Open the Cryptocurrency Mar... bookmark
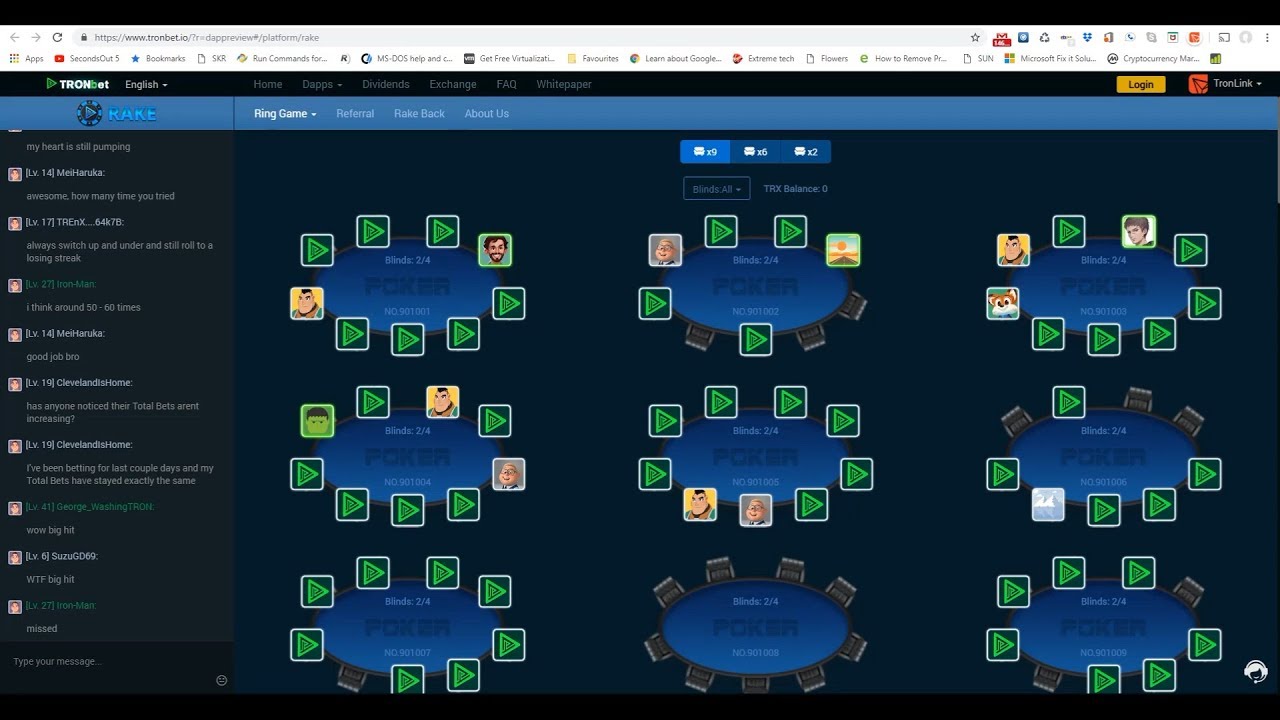1280x720 pixels. (x=1153, y=58)
